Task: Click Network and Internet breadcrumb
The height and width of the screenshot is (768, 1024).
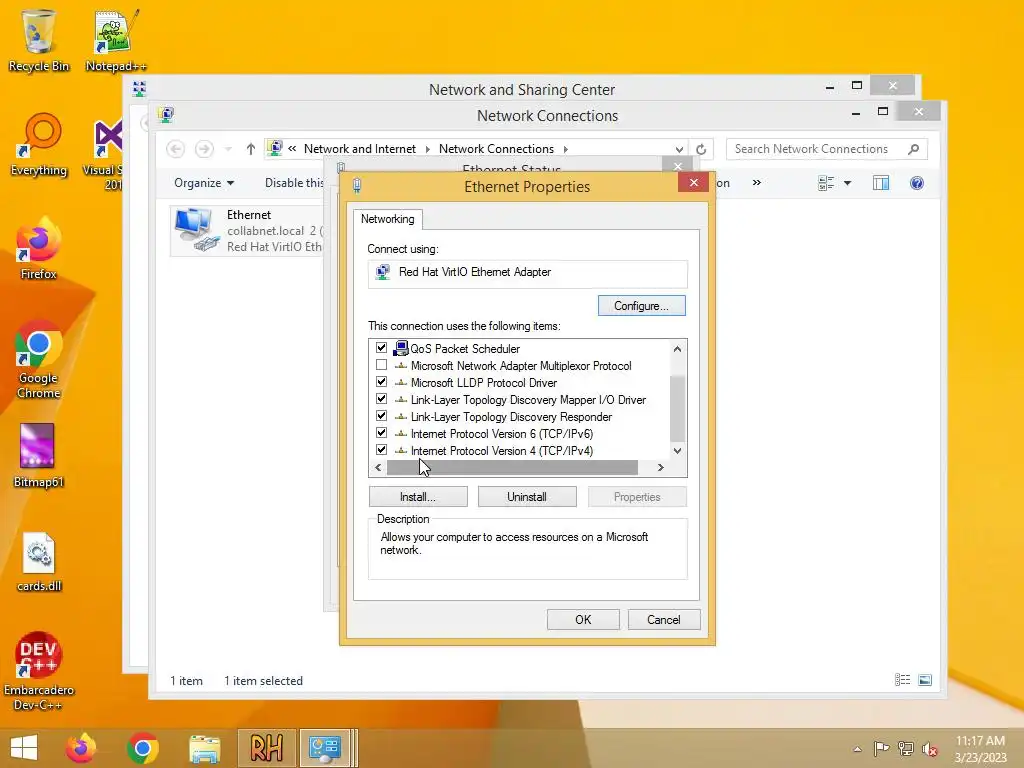Action: (x=360, y=149)
